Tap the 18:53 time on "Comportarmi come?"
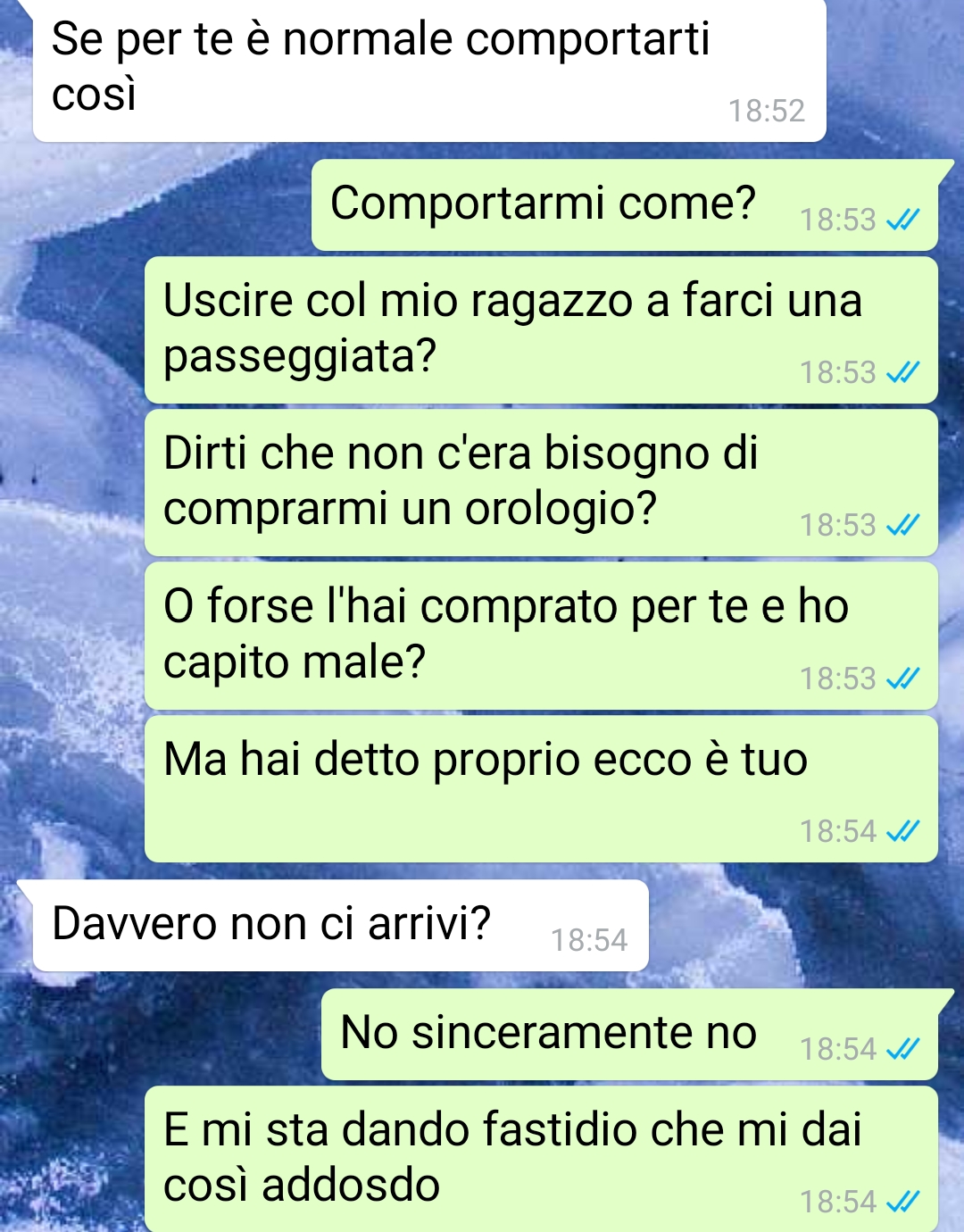The image size is (964, 1232). click(x=837, y=220)
